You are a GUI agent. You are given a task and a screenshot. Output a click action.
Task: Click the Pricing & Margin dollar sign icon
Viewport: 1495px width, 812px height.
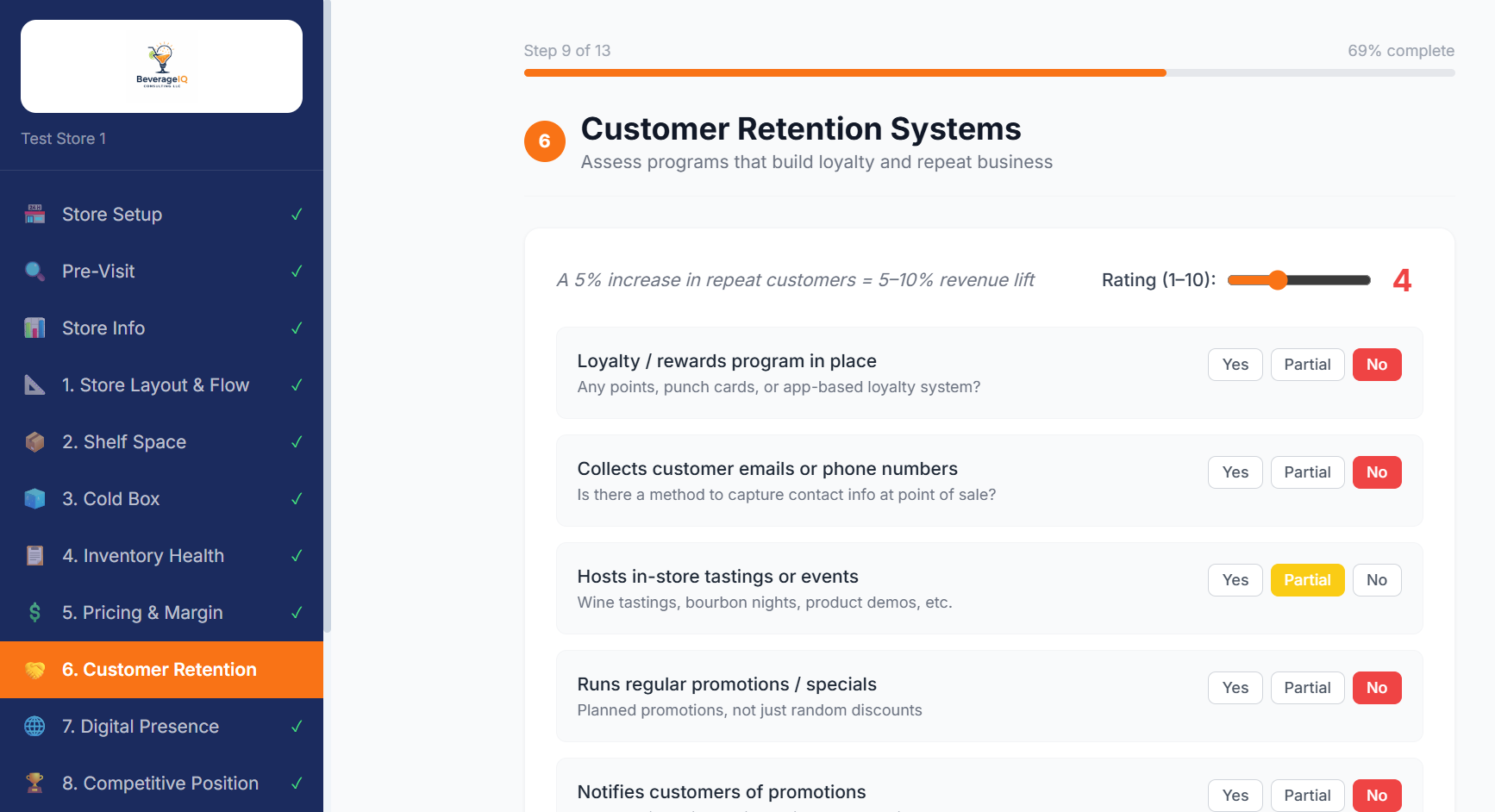34,612
